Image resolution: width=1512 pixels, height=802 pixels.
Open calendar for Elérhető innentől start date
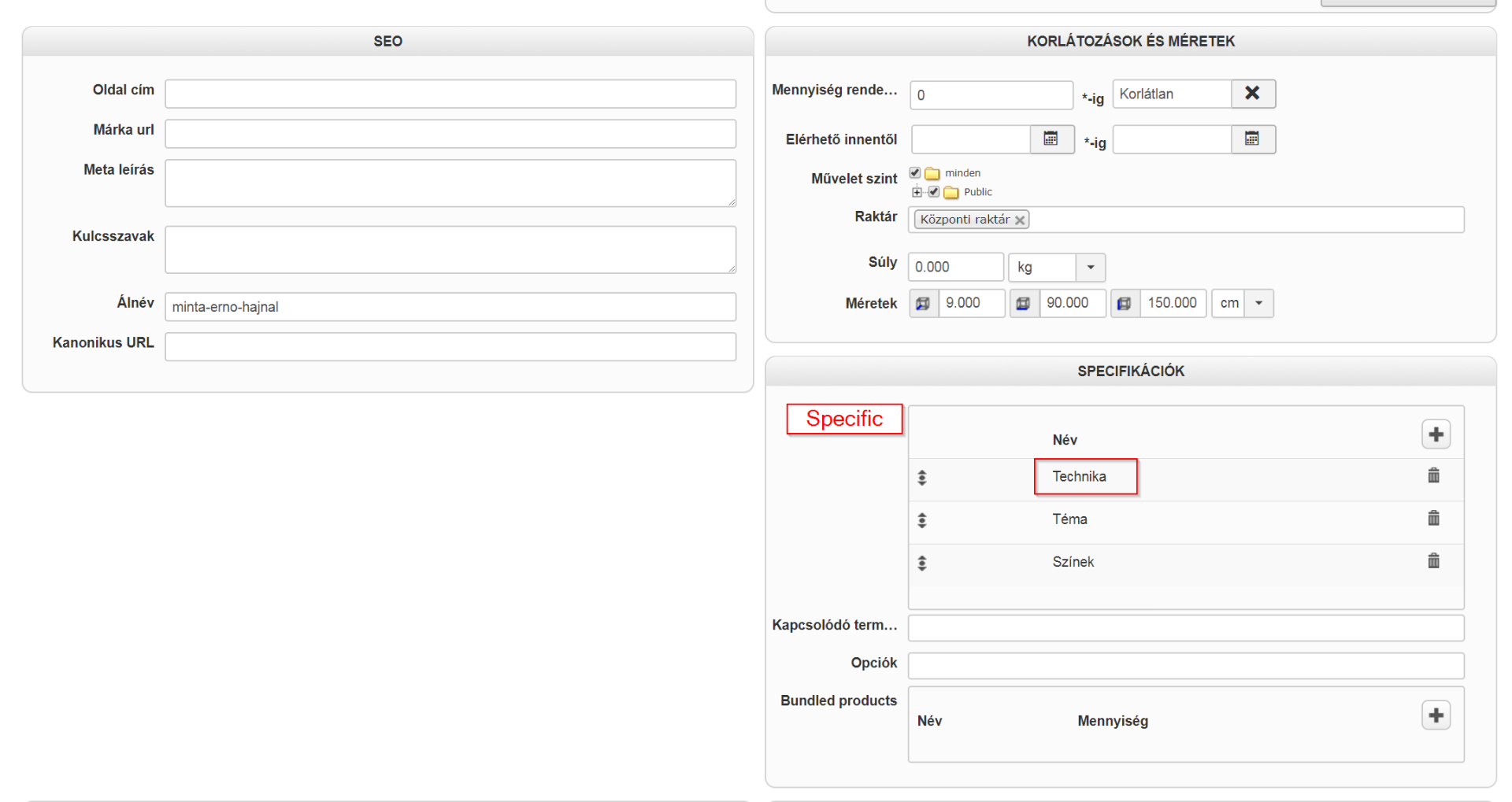[1051, 139]
